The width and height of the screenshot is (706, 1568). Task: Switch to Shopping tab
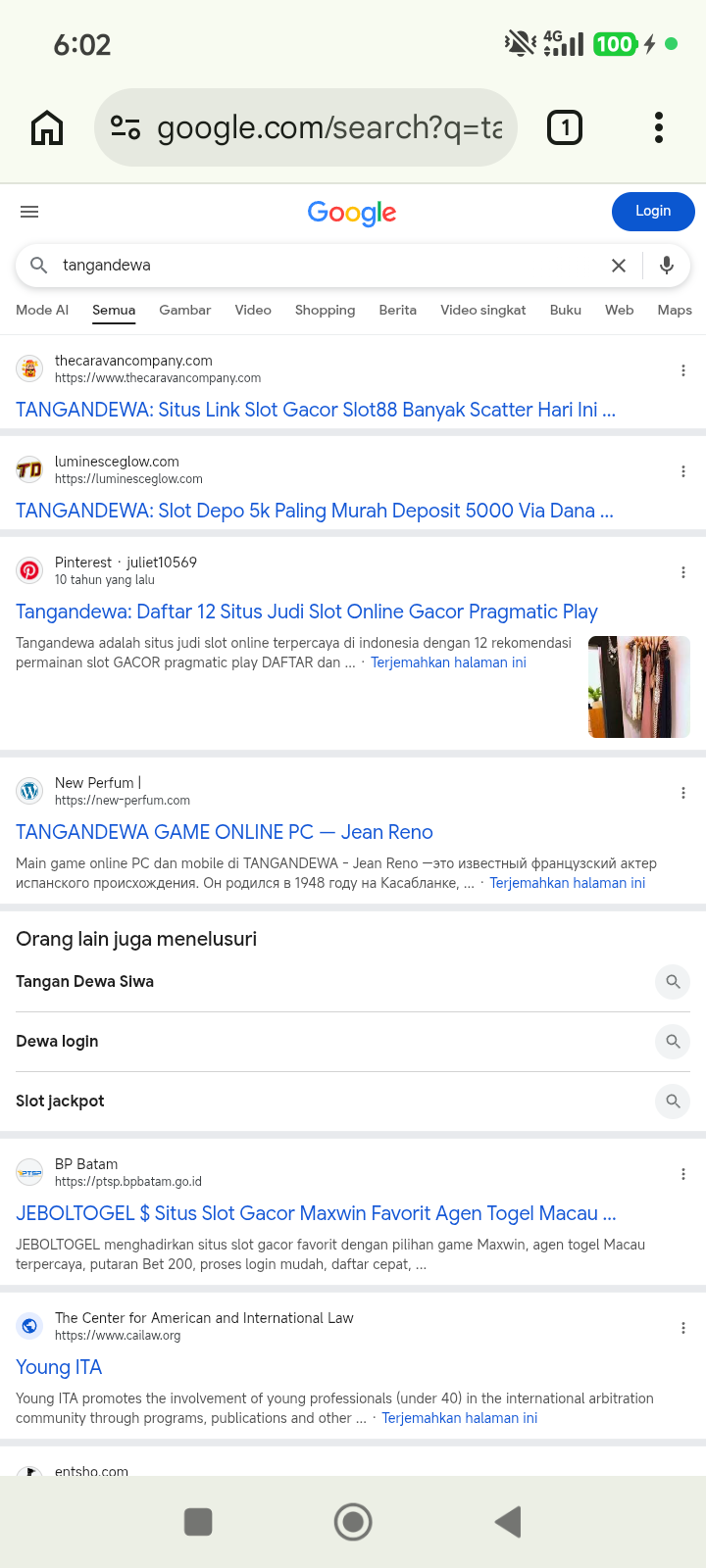[x=326, y=310]
